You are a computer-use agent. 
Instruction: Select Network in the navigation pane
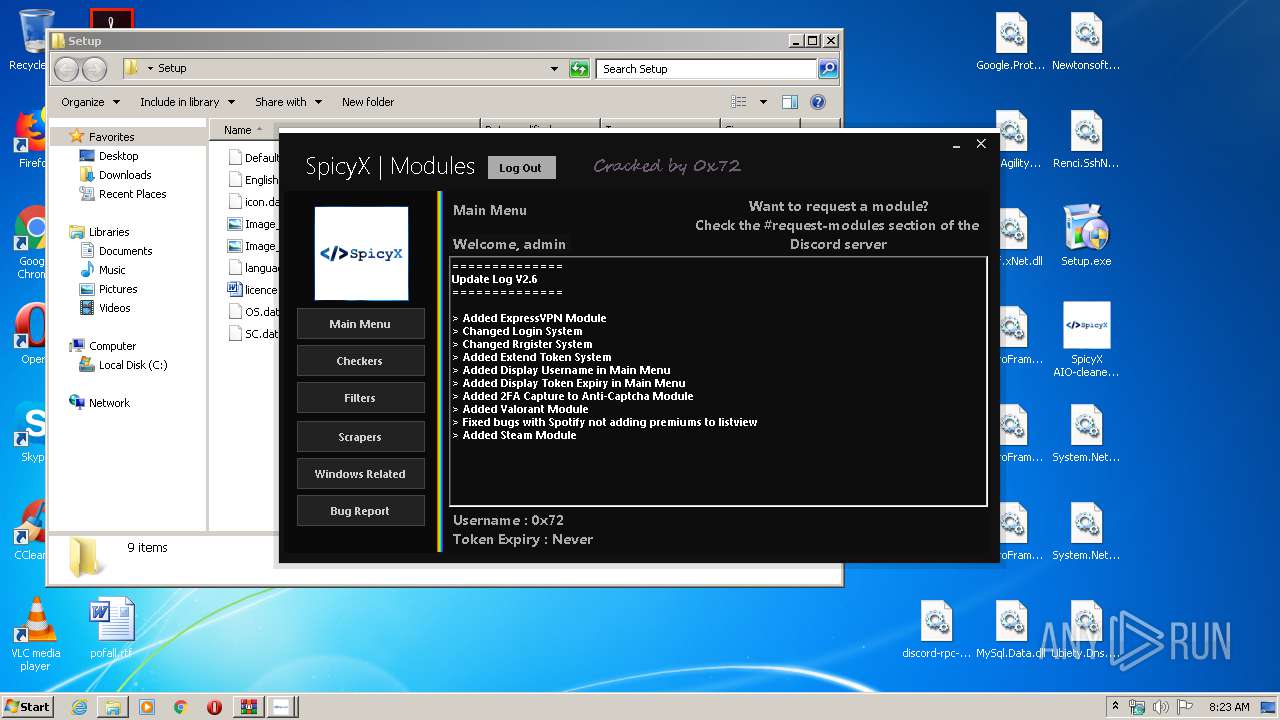pos(109,403)
